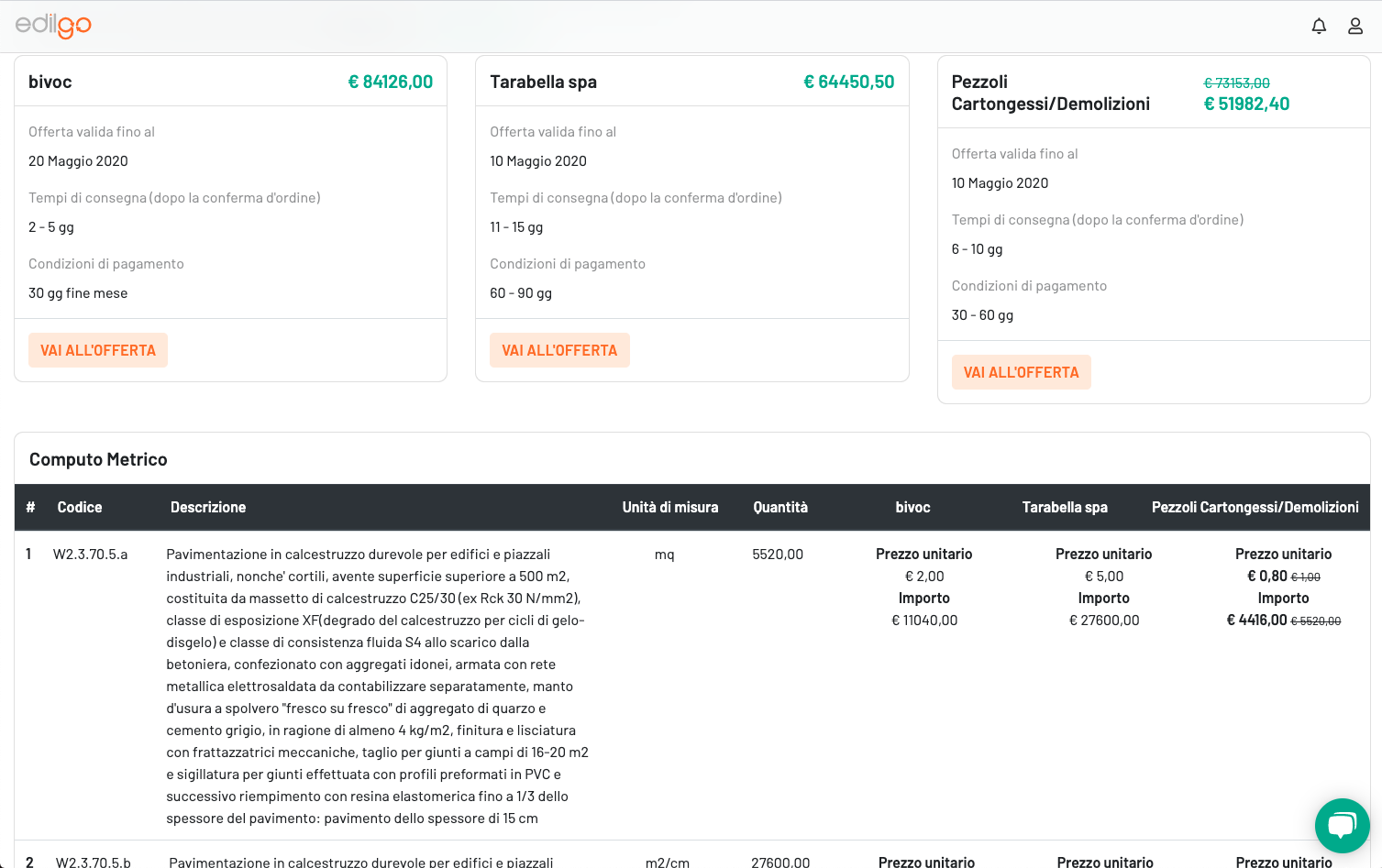Click the bivoc offer card title
This screenshot has height=868, width=1382.
(50, 82)
